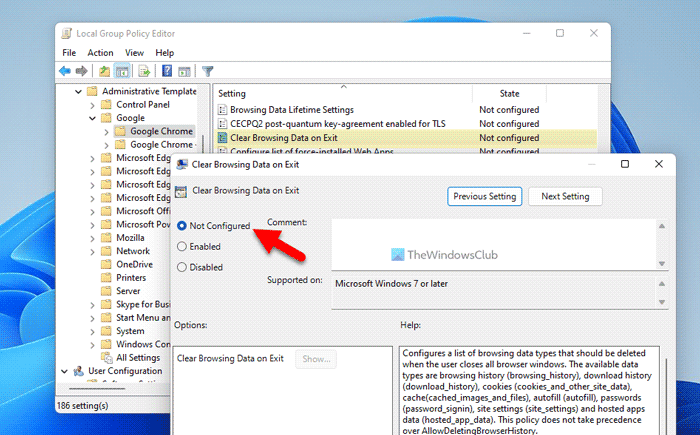The height and width of the screenshot is (435, 700).
Task: Click the System folder icon in tree
Action: (106, 331)
